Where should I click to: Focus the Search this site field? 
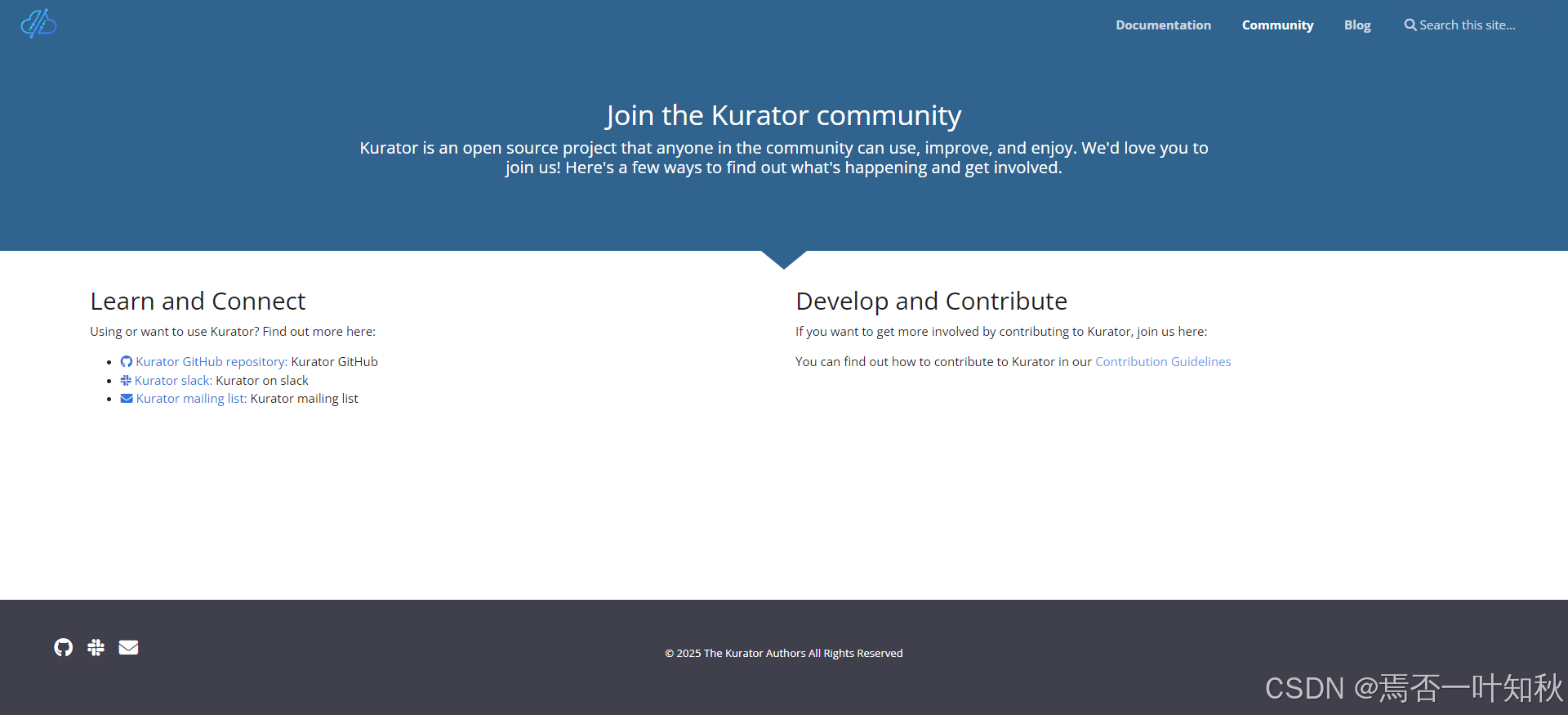click(x=1467, y=25)
